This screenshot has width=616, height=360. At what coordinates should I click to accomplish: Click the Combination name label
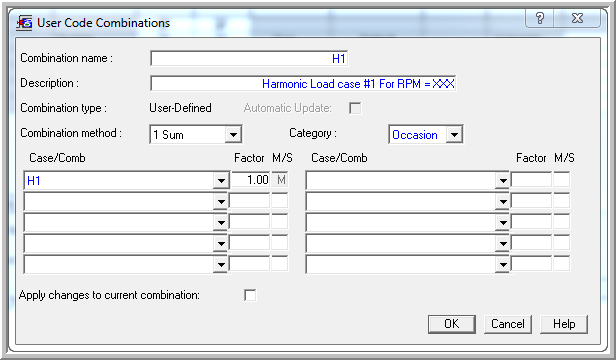click(x=66, y=59)
